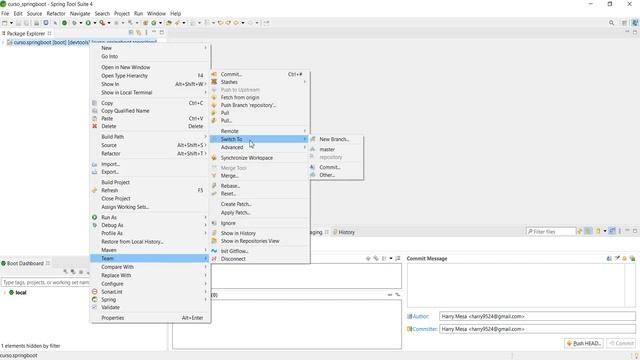Click the Filter files input

tap(551, 231)
